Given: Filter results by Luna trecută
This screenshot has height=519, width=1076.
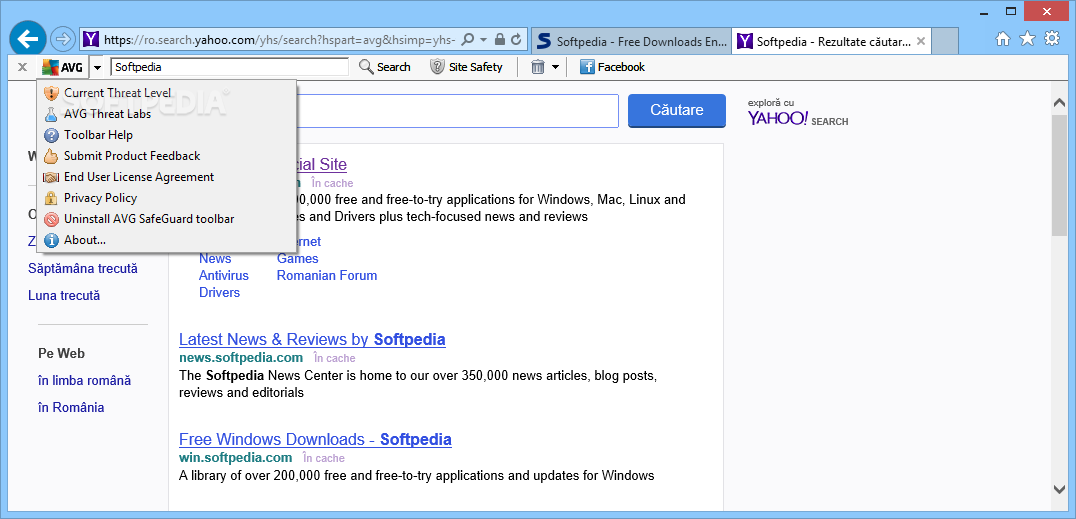Looking at the screenshot, I should (x=64, y=296).
